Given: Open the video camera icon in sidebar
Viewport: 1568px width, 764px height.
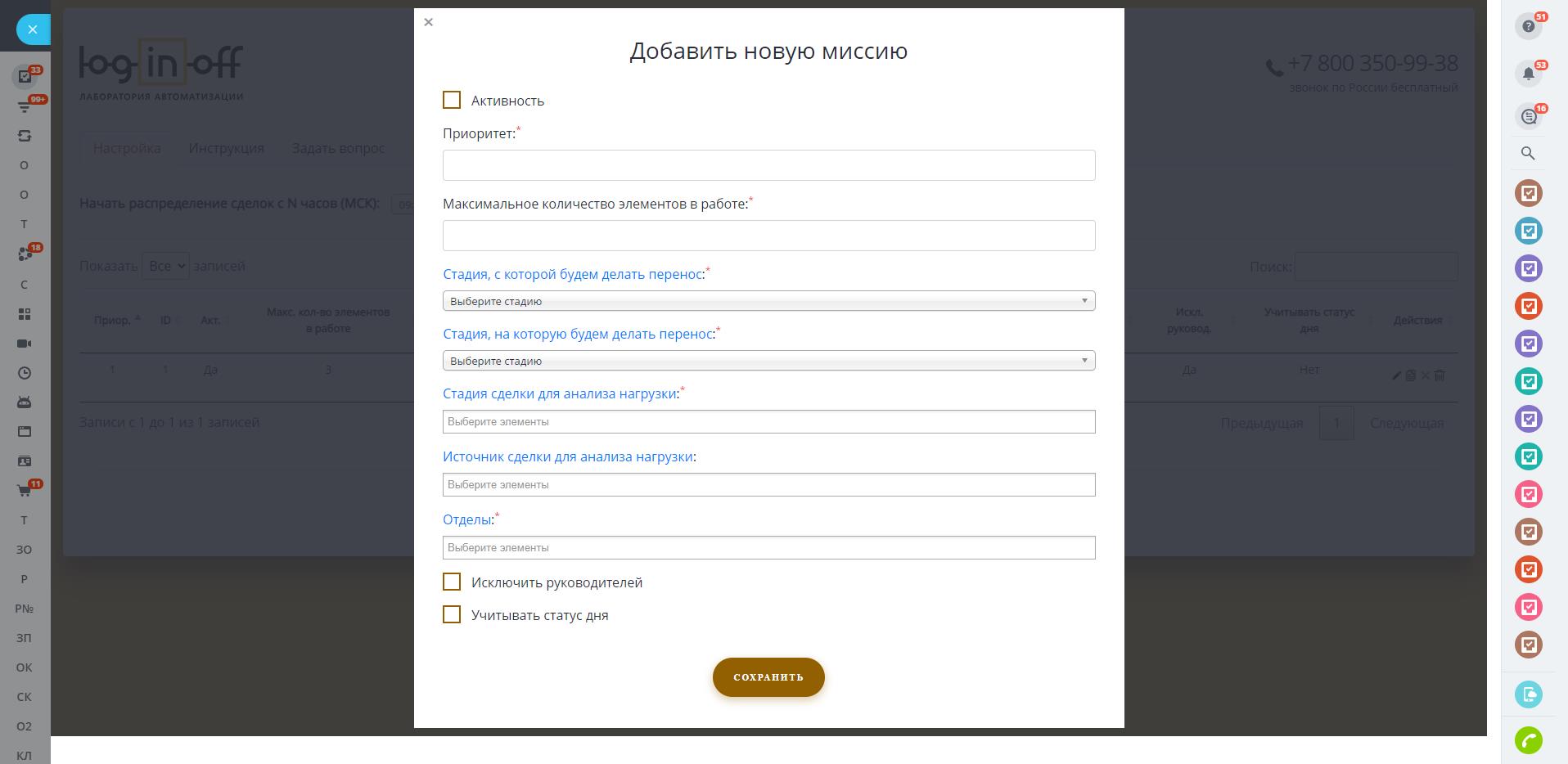Looking at the screenshot, I should click(x=25, y=344).
